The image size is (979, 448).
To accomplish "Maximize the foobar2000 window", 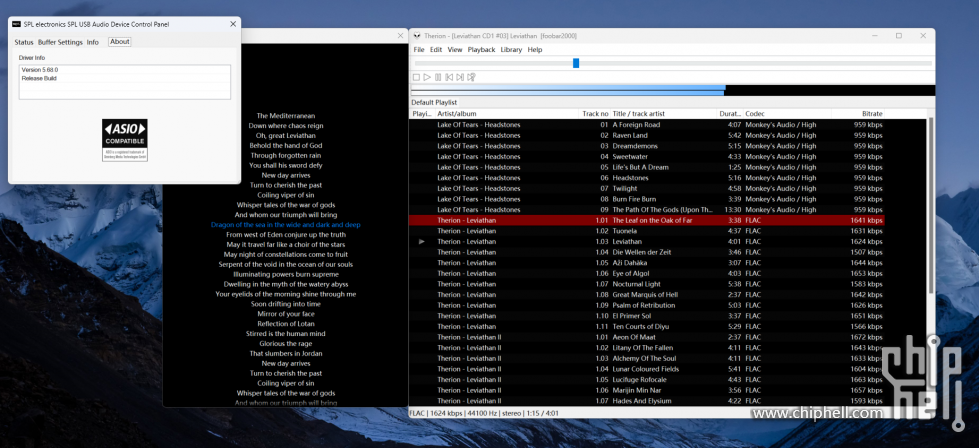I will click(898, 36).
